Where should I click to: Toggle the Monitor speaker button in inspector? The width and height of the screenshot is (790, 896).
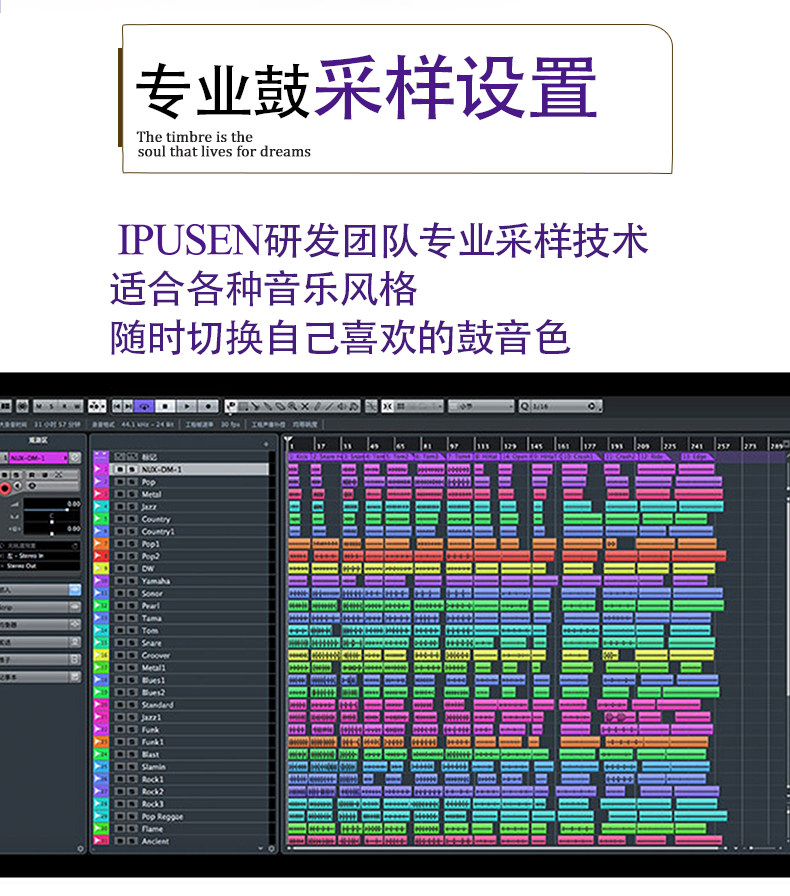(x=18, y=486)
